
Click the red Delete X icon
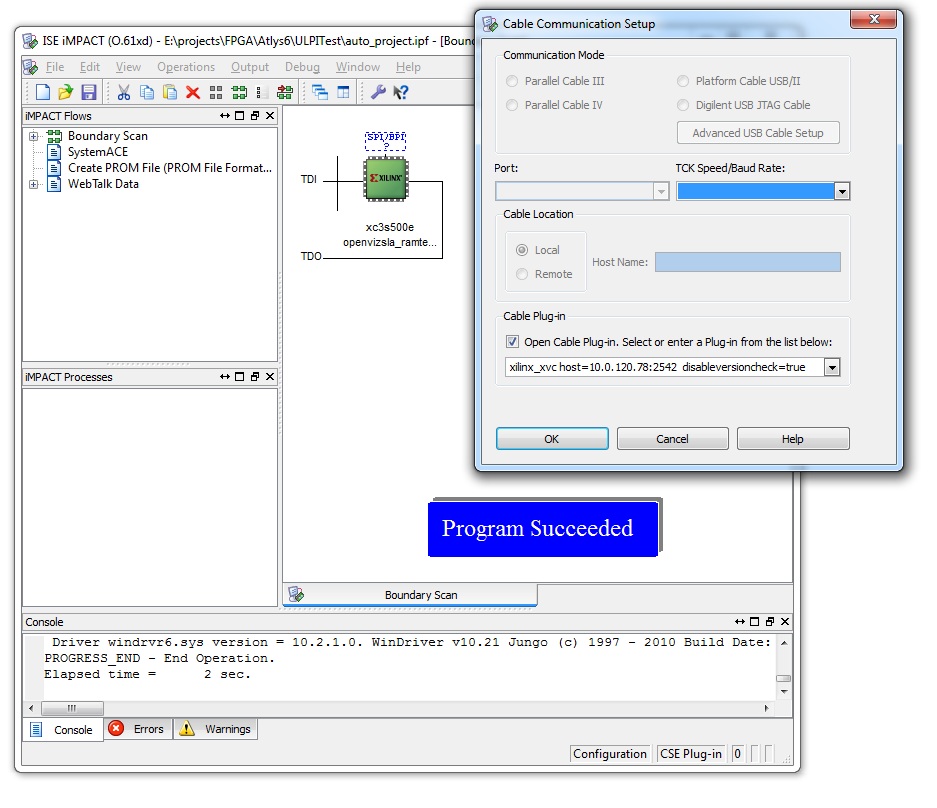point(193,93)
